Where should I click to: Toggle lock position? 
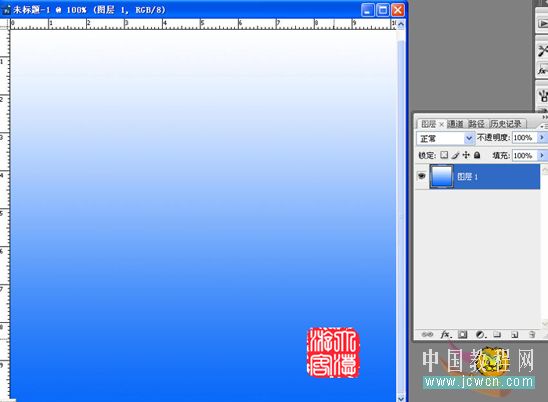466,155
